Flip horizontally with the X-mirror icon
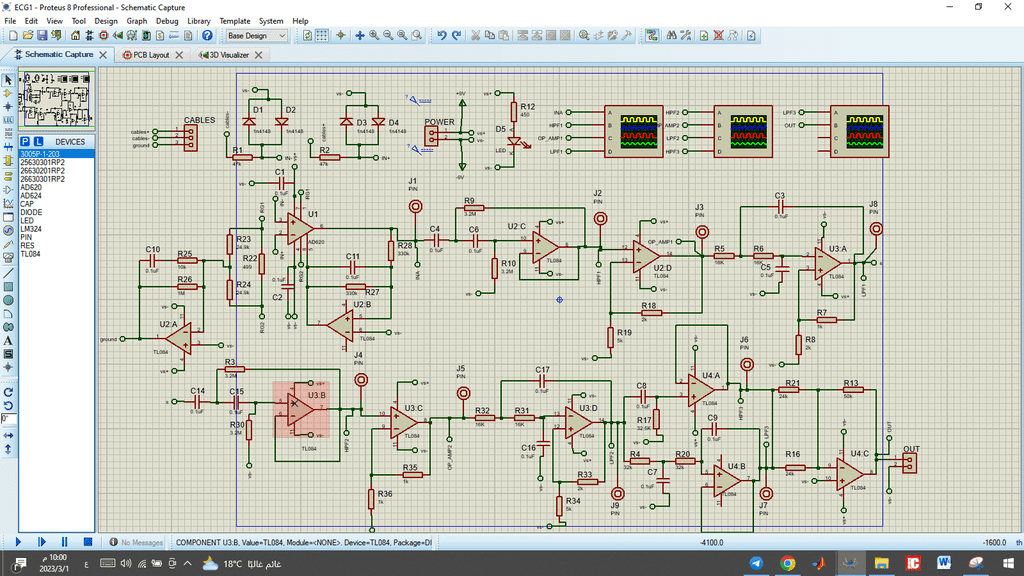This screenshot has width=1024, height=576. coord(8,435)
